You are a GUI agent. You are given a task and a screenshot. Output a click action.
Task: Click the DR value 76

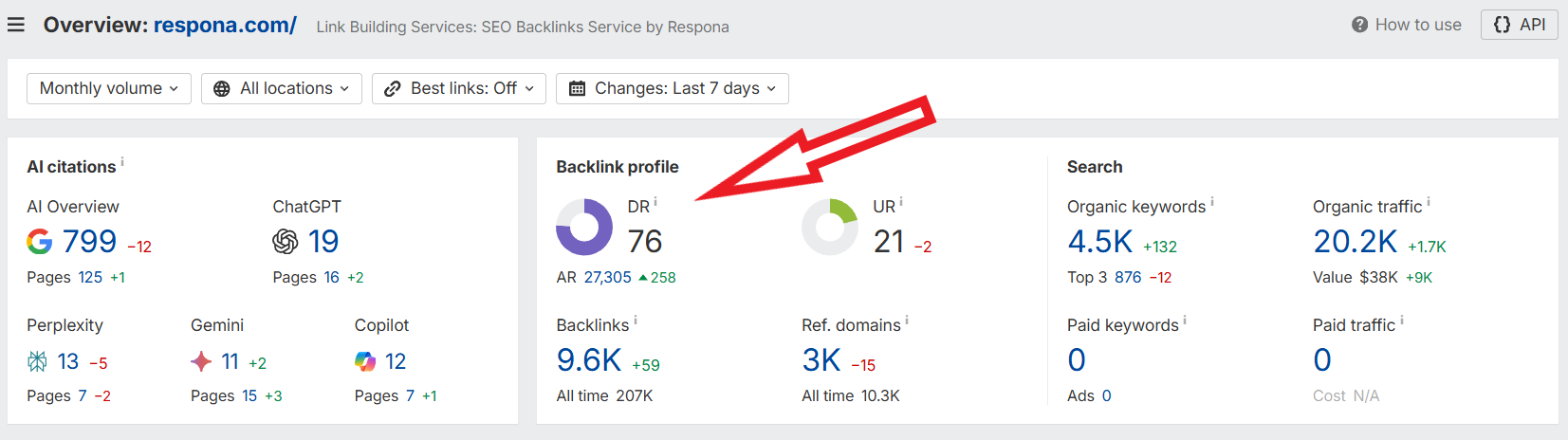645,242
